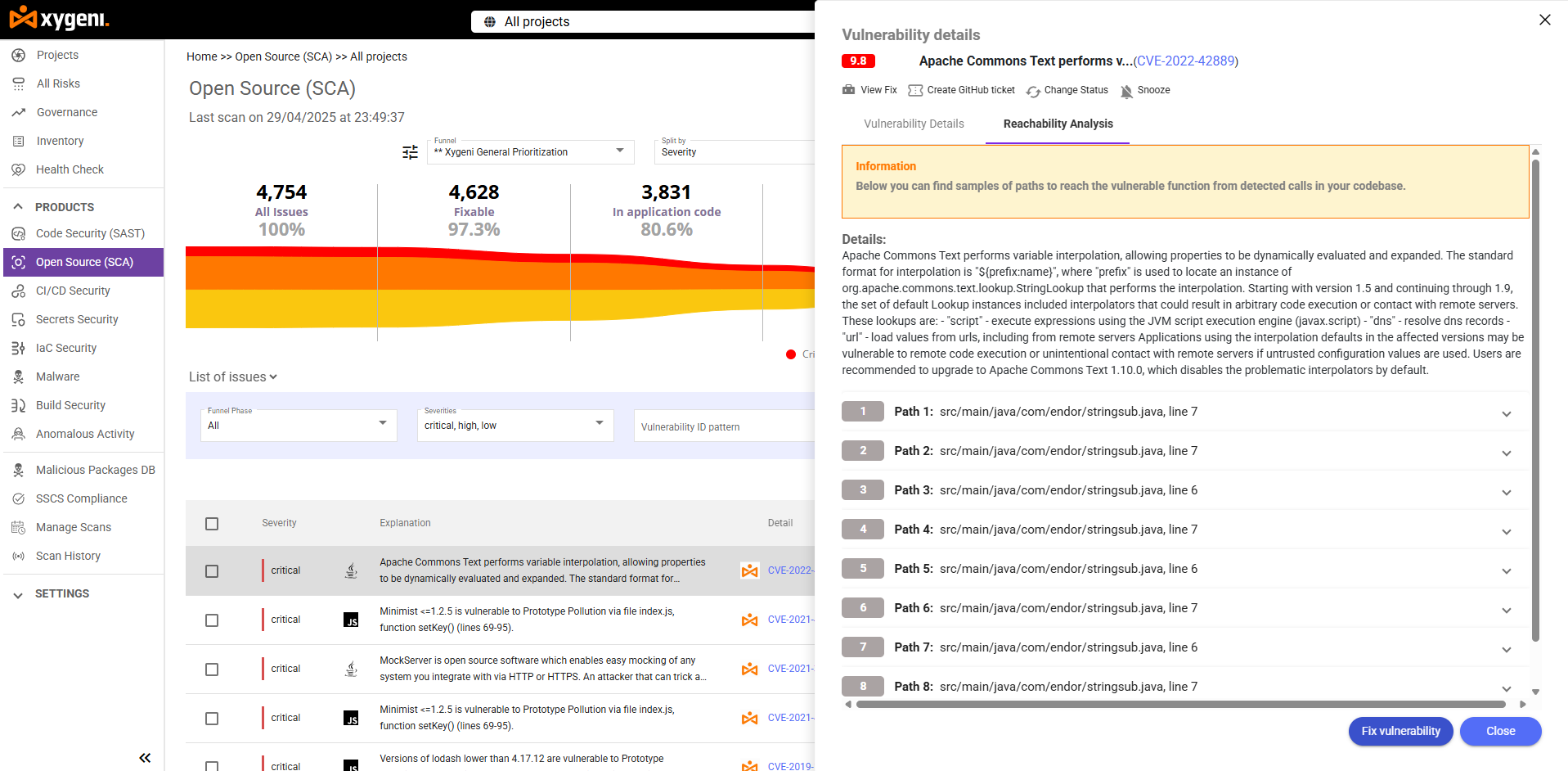1568x771 pixels.
Task: Open SSCS Compliance icon
Action: (18, 498)
